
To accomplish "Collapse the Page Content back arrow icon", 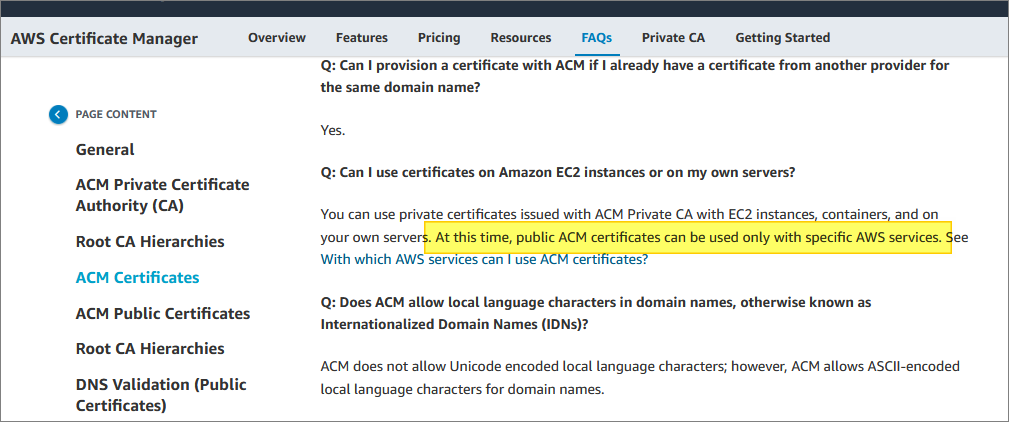I will (x=58, y=115).
